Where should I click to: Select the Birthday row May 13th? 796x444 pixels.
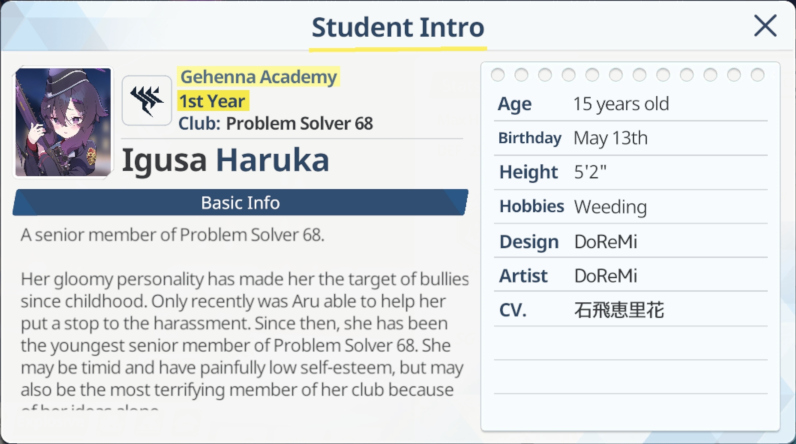[631, 138]
